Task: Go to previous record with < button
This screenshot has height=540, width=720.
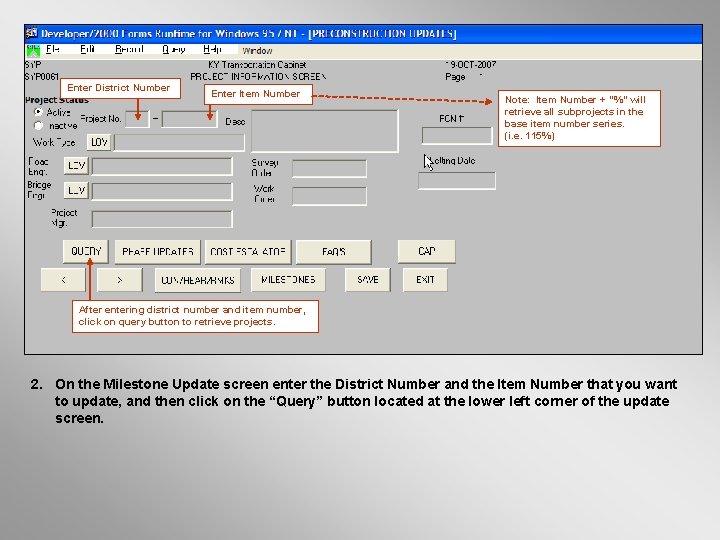Action: point(63,280)
